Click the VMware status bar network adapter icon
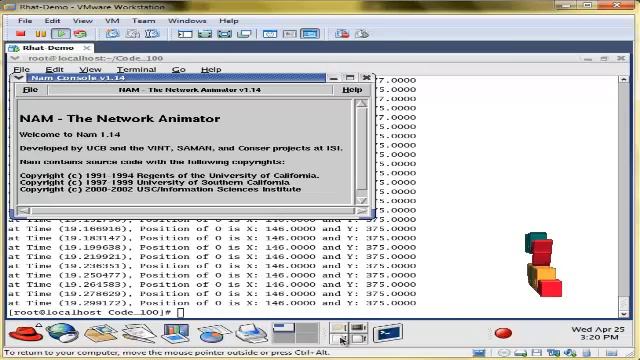This screenshot has width=640, height=360. tap(553, 353)
